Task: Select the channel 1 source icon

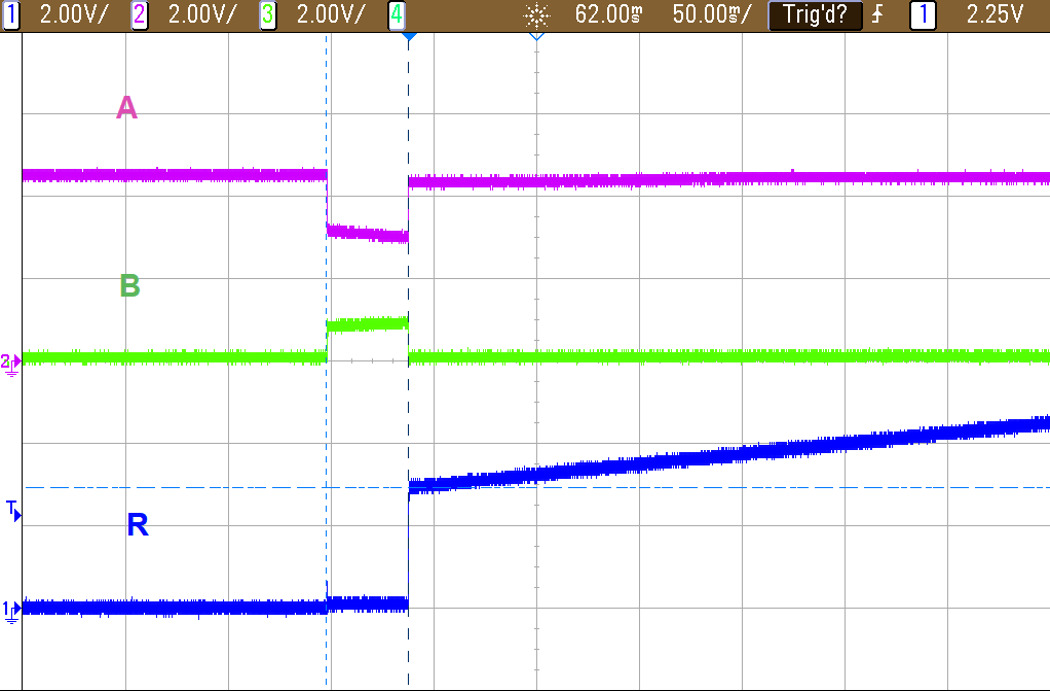Action: pos(12,15)
